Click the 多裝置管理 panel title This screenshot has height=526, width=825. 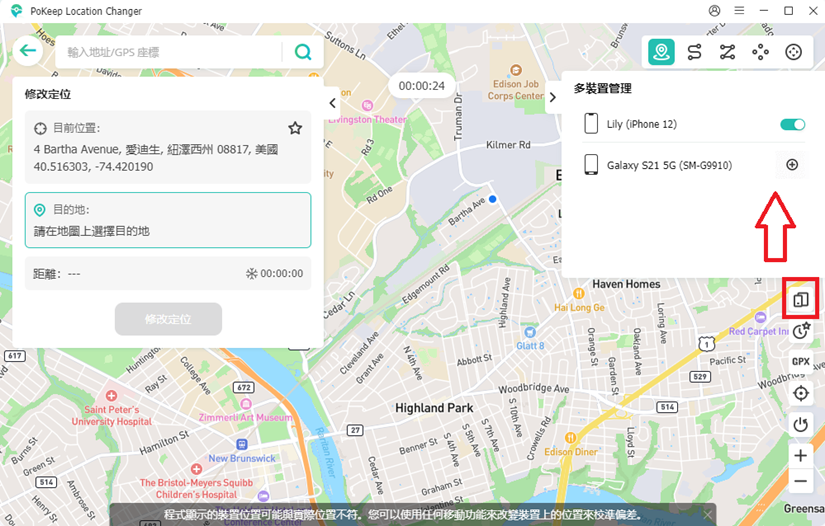pos(602,88)
